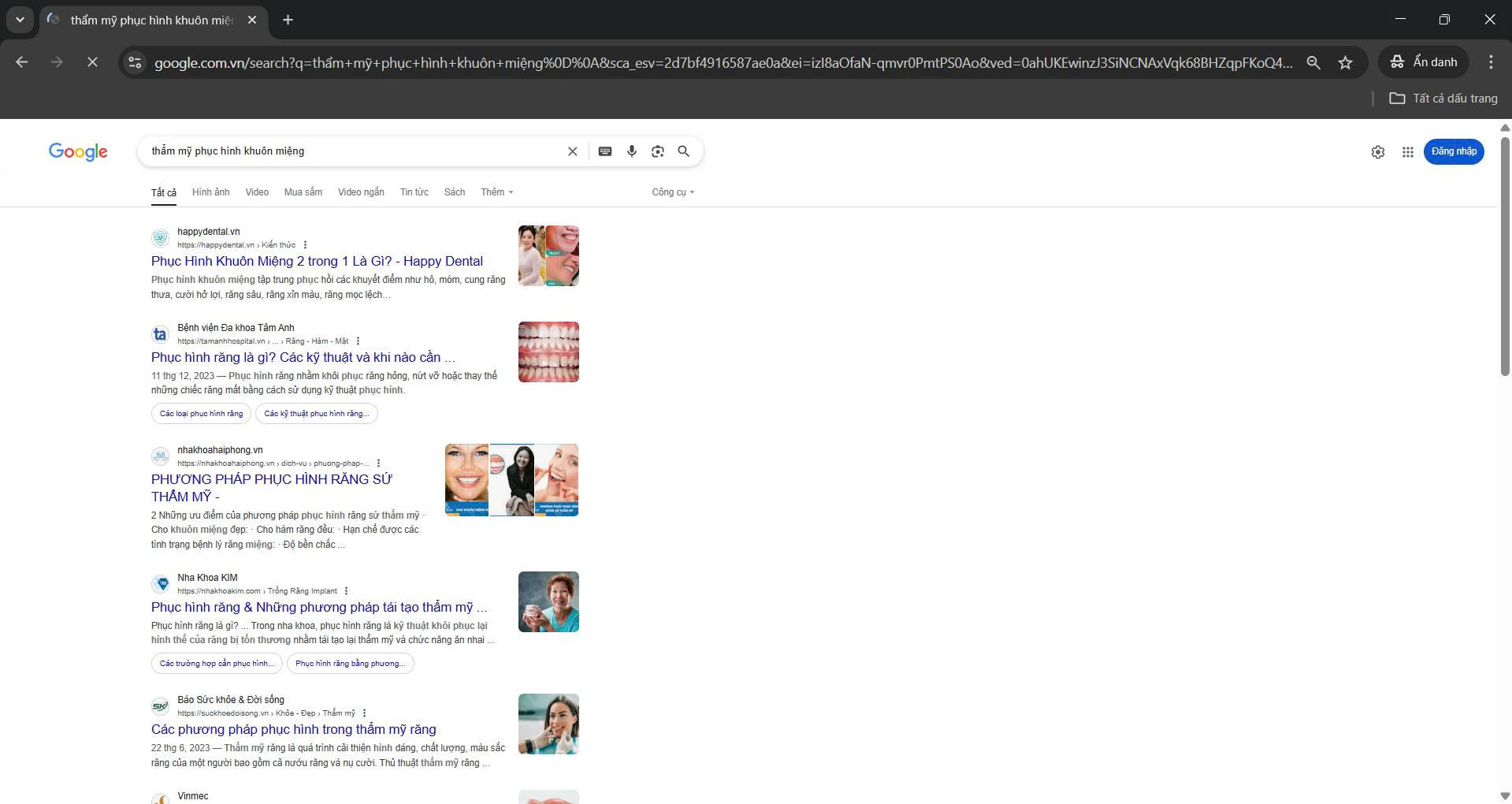1512x804 pixels.
Task: Open the on-screen keyboard input tool
Action: point(605,151)
